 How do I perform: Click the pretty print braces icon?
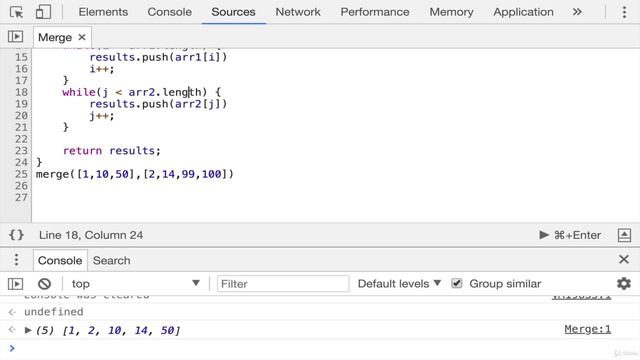[x=16, y=235]
